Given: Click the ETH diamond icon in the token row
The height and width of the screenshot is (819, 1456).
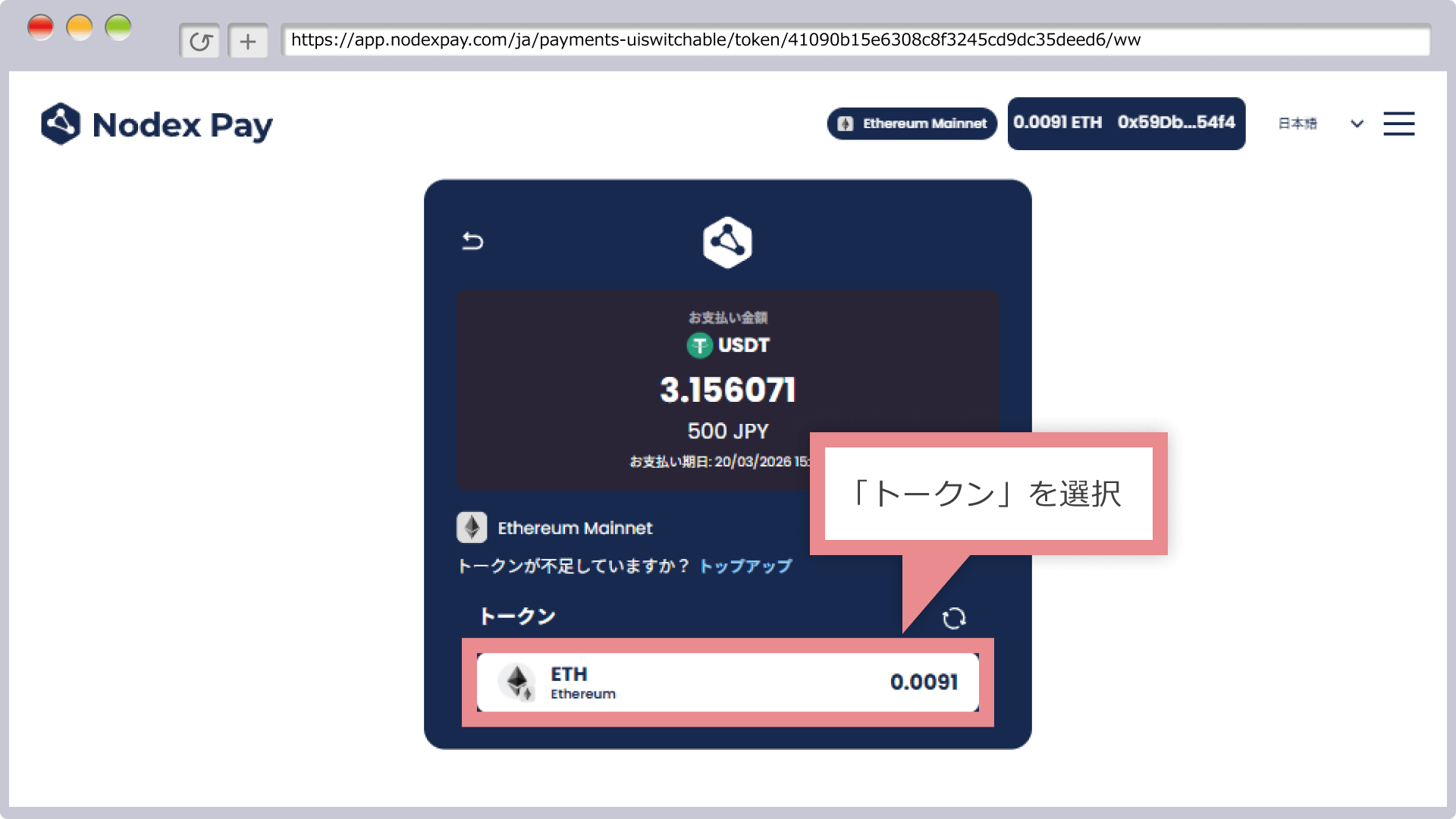Looking at the screenshot, I should pyautogui.click(x=517, y=682).
